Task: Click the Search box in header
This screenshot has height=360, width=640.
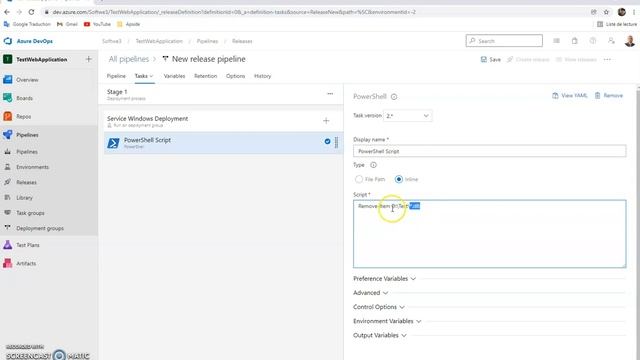Action: [504, 41]
